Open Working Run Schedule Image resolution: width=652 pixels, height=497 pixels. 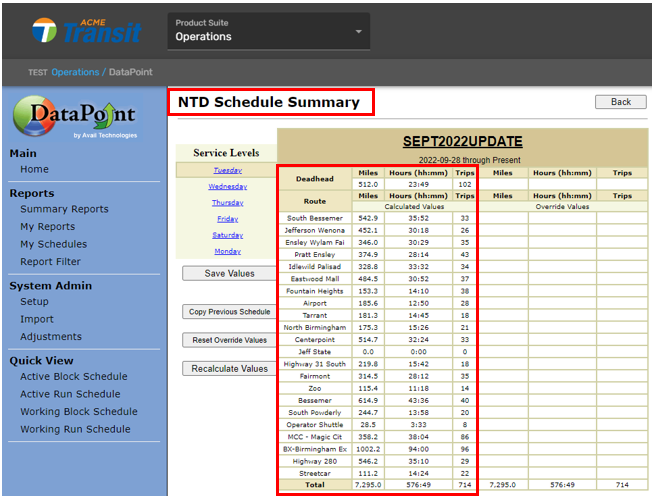tap(75, 429)
